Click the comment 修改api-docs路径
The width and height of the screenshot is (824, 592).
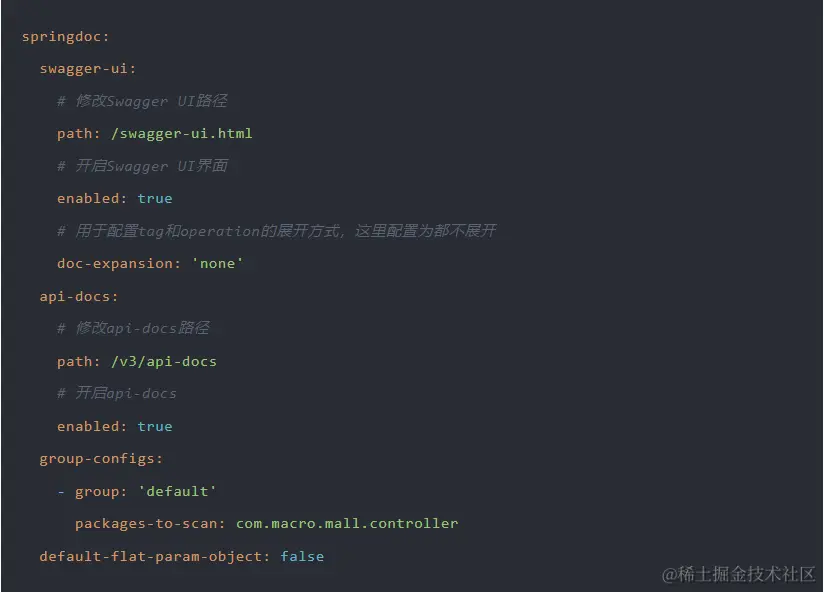point(133,328)
